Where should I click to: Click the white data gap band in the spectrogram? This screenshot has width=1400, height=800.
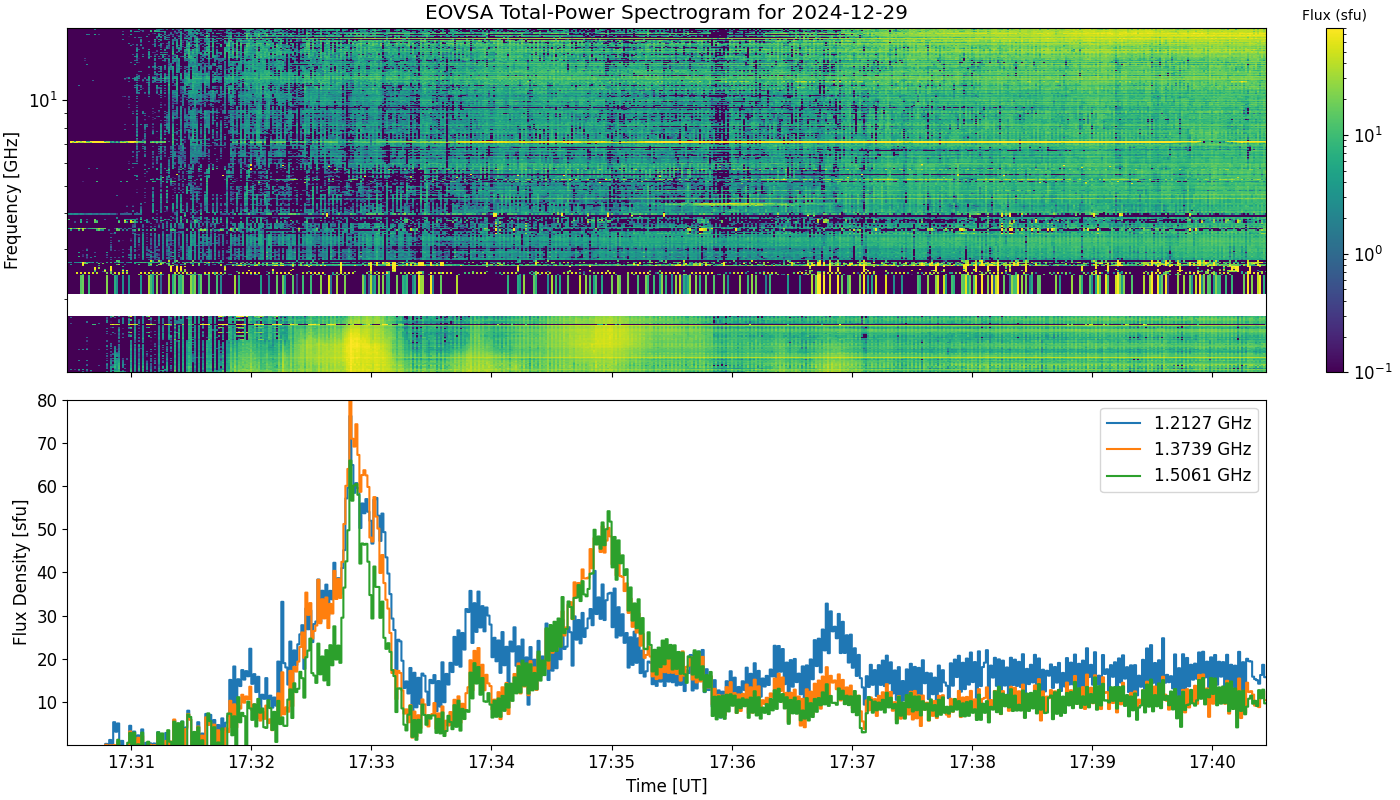point(667,305)
